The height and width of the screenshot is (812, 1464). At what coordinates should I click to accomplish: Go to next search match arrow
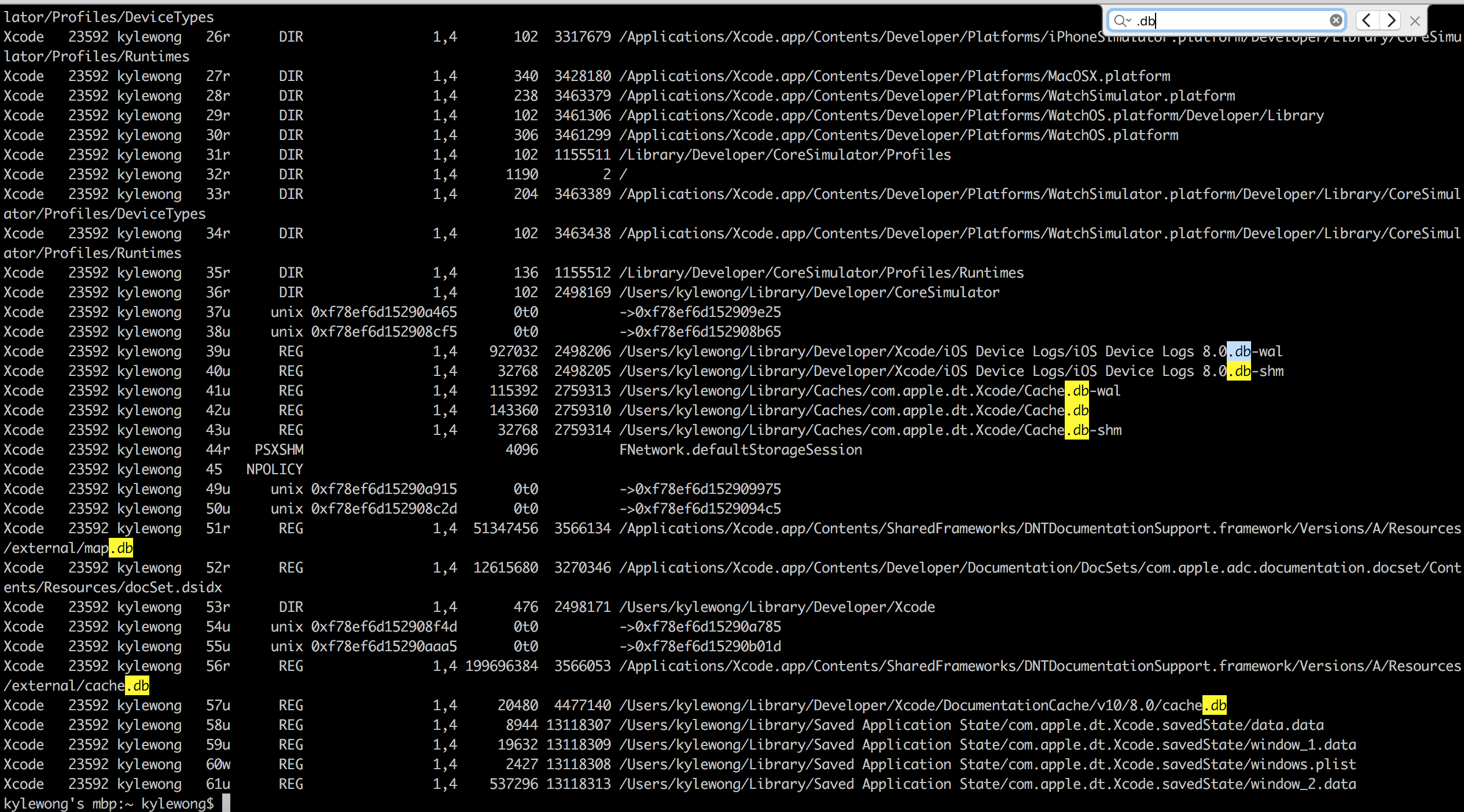pyautogui.click(x=1391, y=21)
